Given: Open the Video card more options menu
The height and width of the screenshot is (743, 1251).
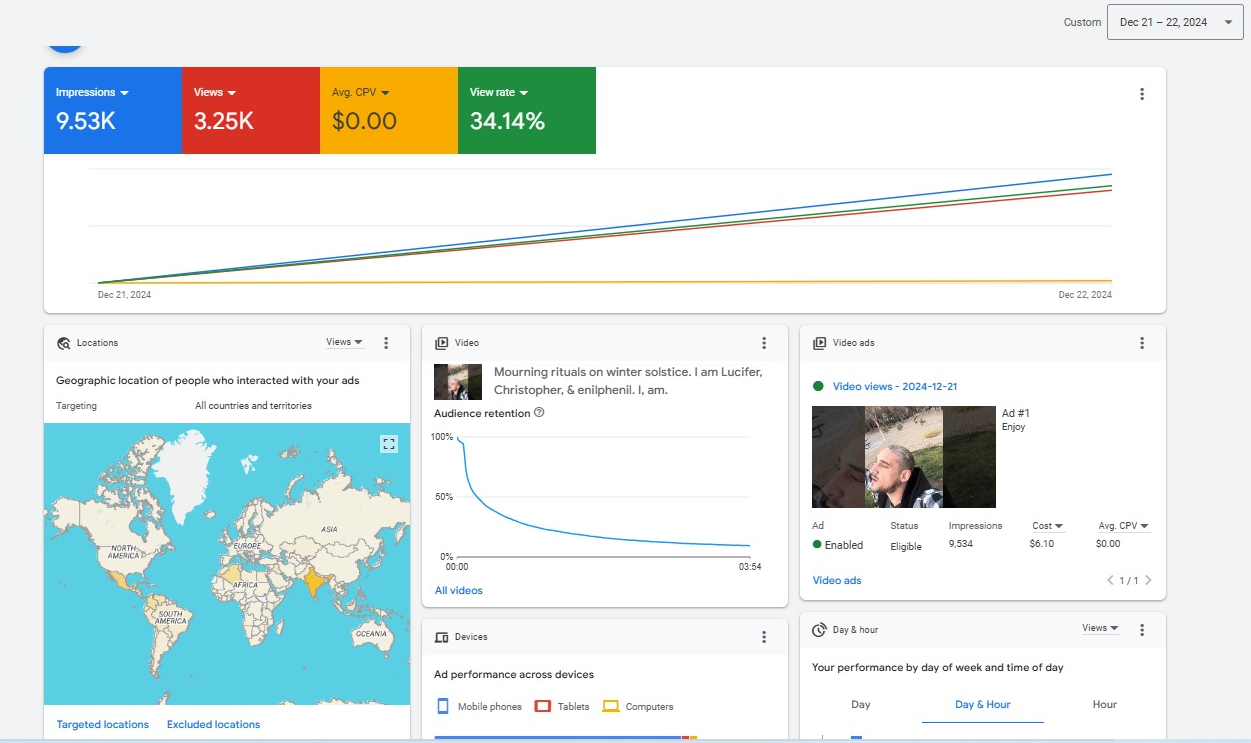Looking at the screenshot, I should click(764, 343).
